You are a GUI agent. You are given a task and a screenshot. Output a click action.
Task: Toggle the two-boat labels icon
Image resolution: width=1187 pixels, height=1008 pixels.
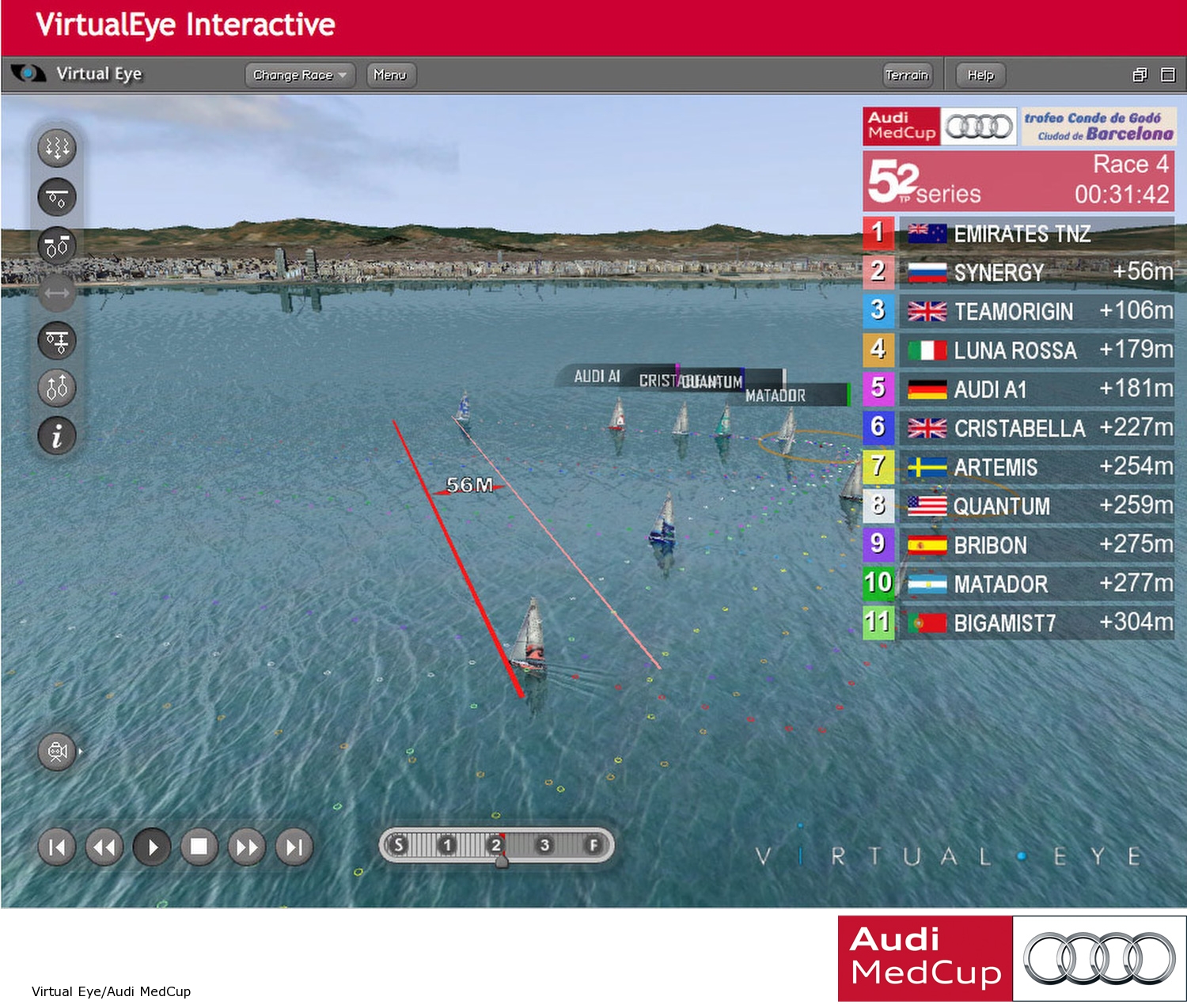tap(57, 245)
